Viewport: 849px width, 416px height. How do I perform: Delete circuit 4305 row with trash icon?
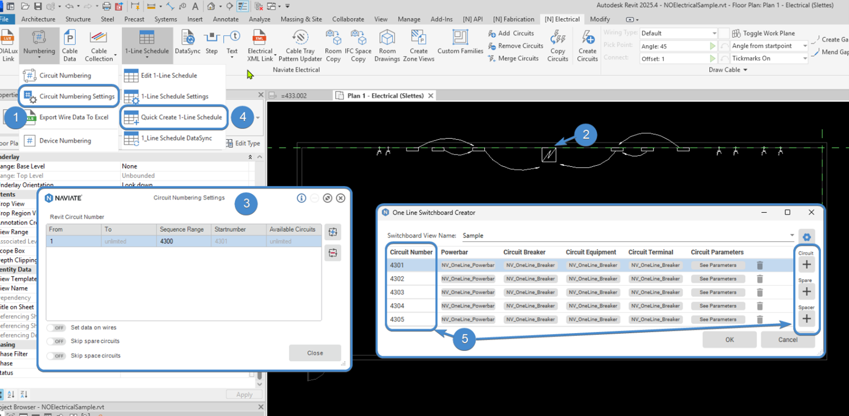tap(760, 319)
